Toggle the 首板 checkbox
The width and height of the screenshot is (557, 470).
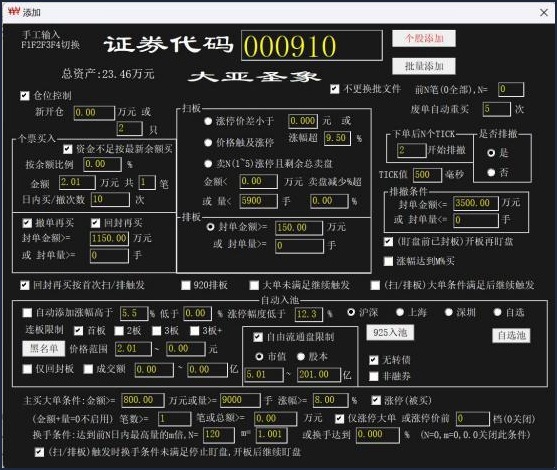79,331
